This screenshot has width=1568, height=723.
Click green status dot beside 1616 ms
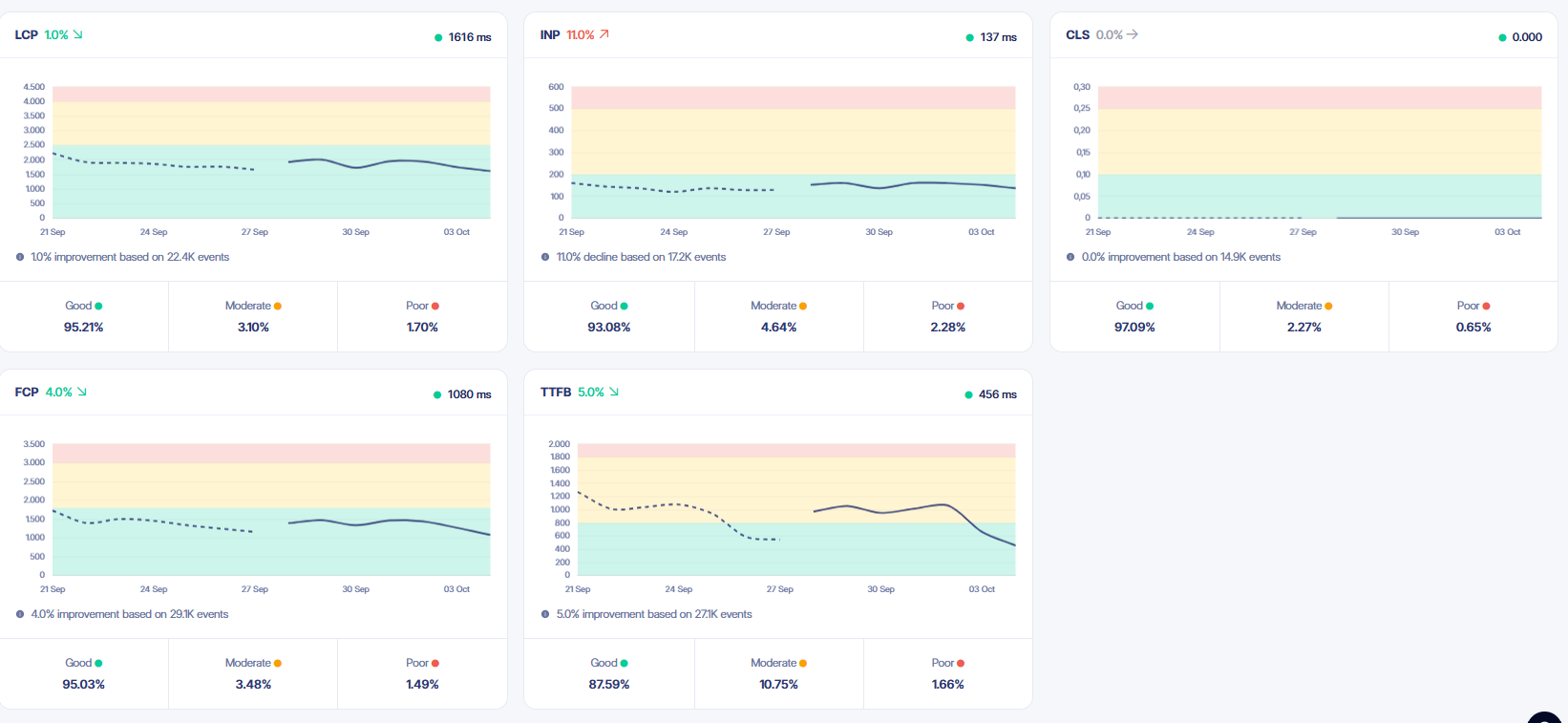[438, 37]
